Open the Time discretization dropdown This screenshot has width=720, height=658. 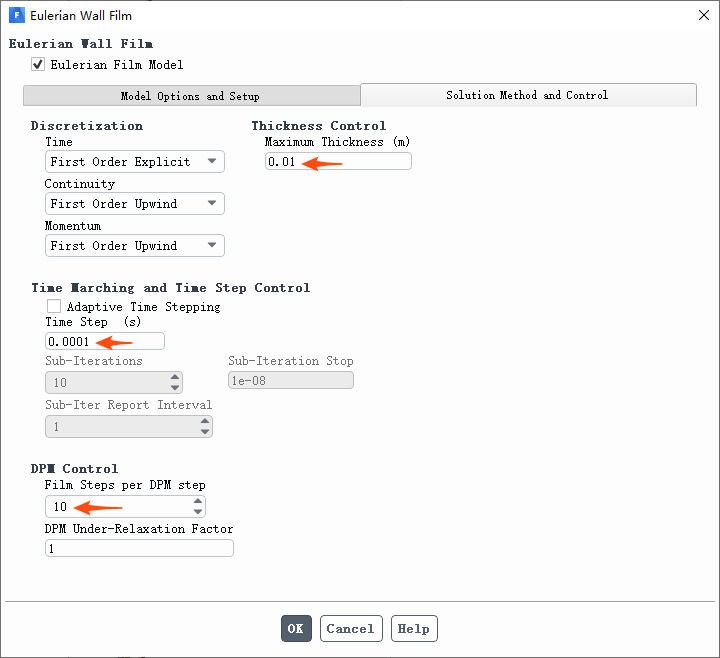[134, 162]
